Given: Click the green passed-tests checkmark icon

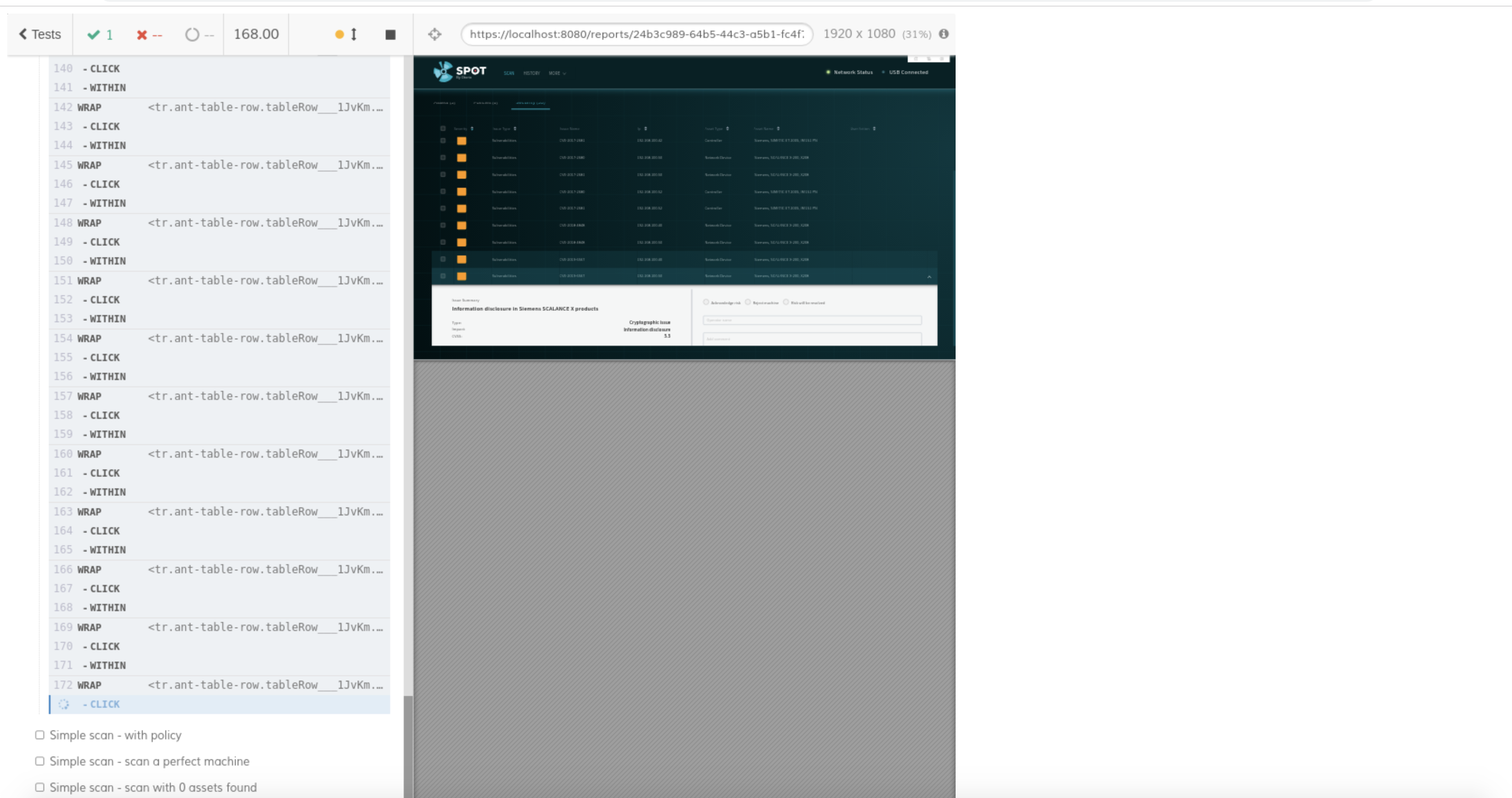Looking at the screenshot, I should pyautogui.click(x=93, y=34).
